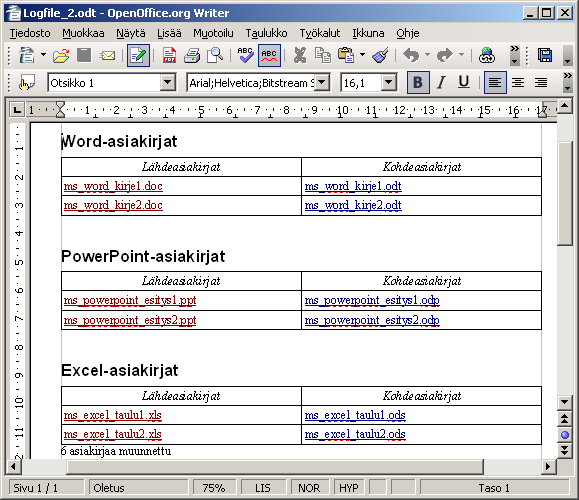Toggle the LIS insert mode field
This screenshot has width=579, height=500.
[x=263, y=488]
